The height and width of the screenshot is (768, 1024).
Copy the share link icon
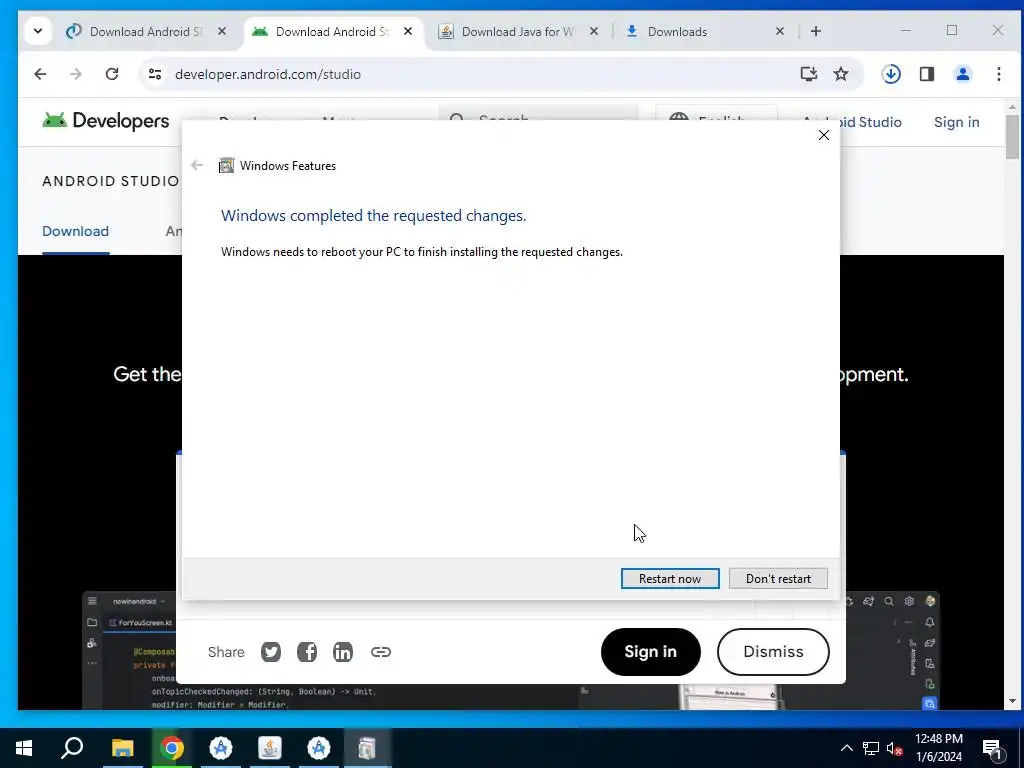pos(381,652)
